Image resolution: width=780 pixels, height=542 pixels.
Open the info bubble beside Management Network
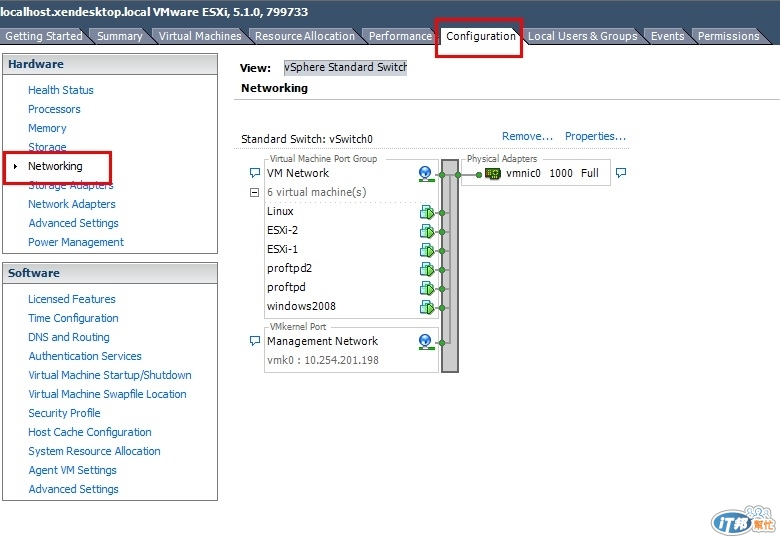coord(254,341)
